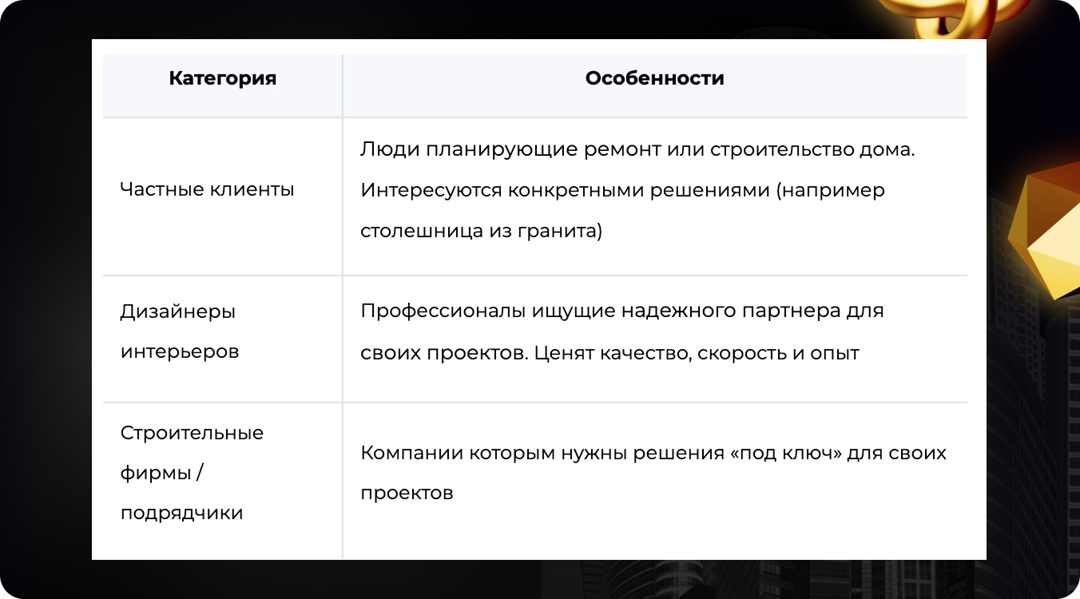Click the word интерьеров in category column

[x=179, y=352]
